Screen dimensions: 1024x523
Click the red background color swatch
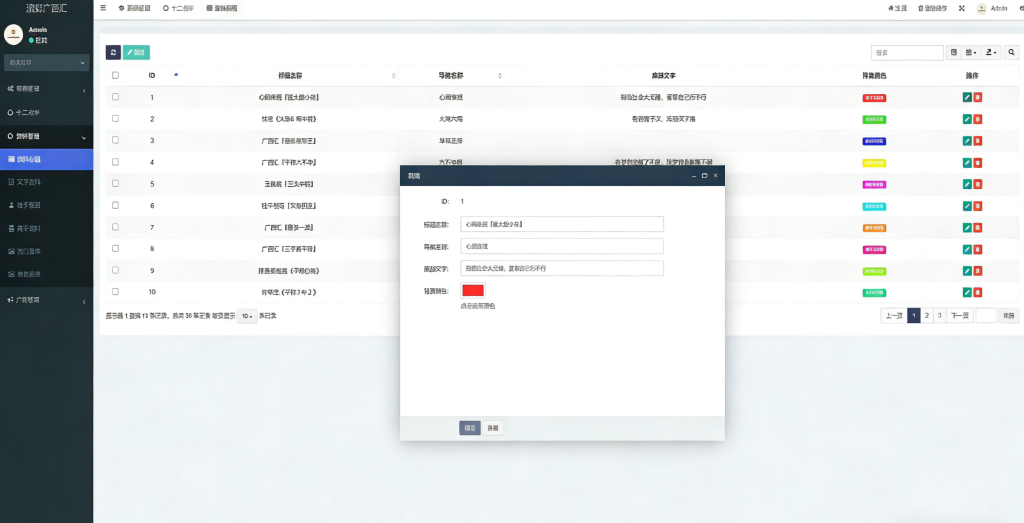(472, 290)
